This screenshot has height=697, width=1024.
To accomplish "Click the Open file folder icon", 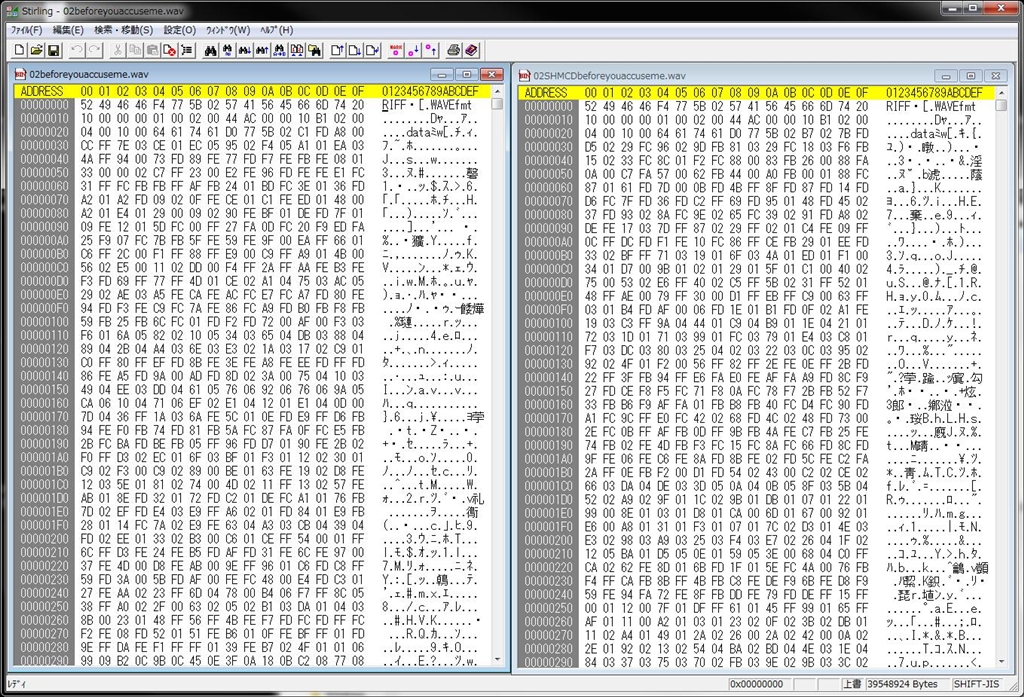I will (x=36, y=49).
